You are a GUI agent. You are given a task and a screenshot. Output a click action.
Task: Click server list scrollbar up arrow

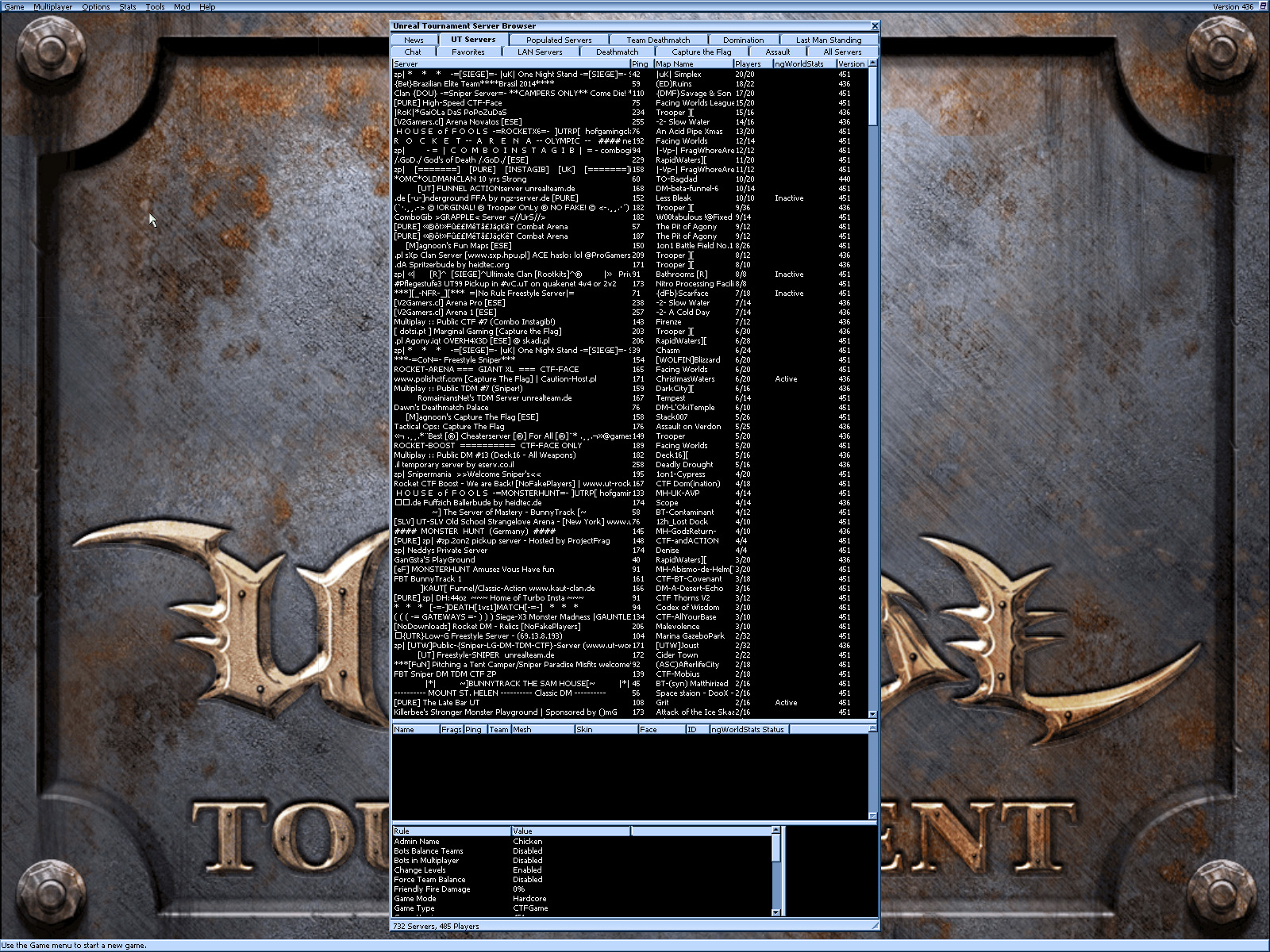pyautogui.click(x=873, y=63)
